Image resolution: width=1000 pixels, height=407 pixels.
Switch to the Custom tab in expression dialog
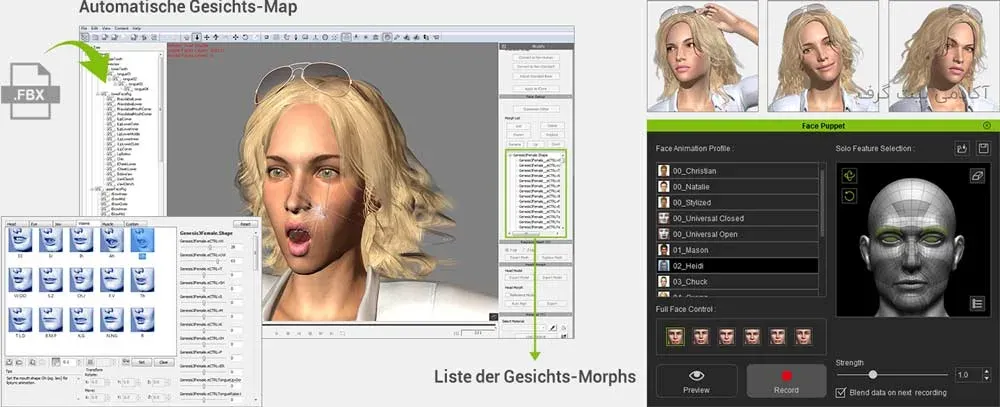(x=134, y=224)
